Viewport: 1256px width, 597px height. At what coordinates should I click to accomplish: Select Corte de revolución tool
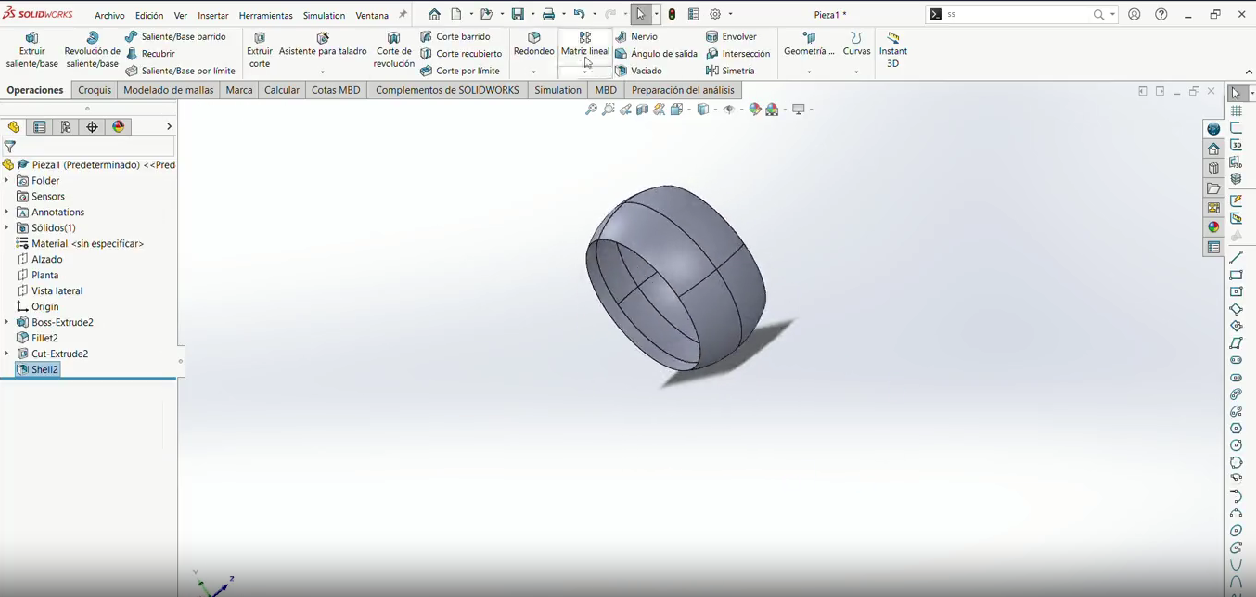coord(394,50)
